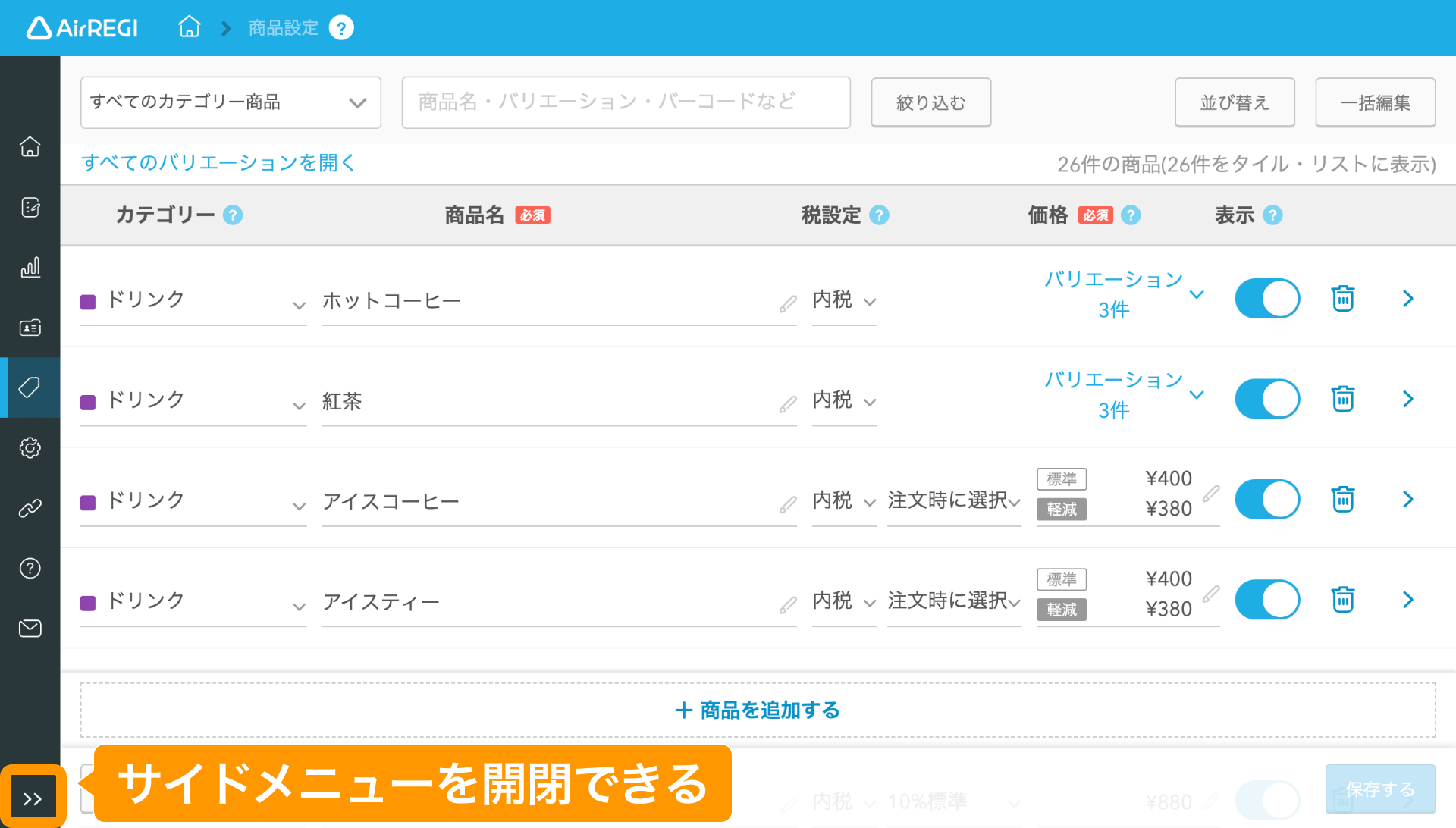Open sidebar product tag icon
The image size is (1456, 828).
pos(30,387)
